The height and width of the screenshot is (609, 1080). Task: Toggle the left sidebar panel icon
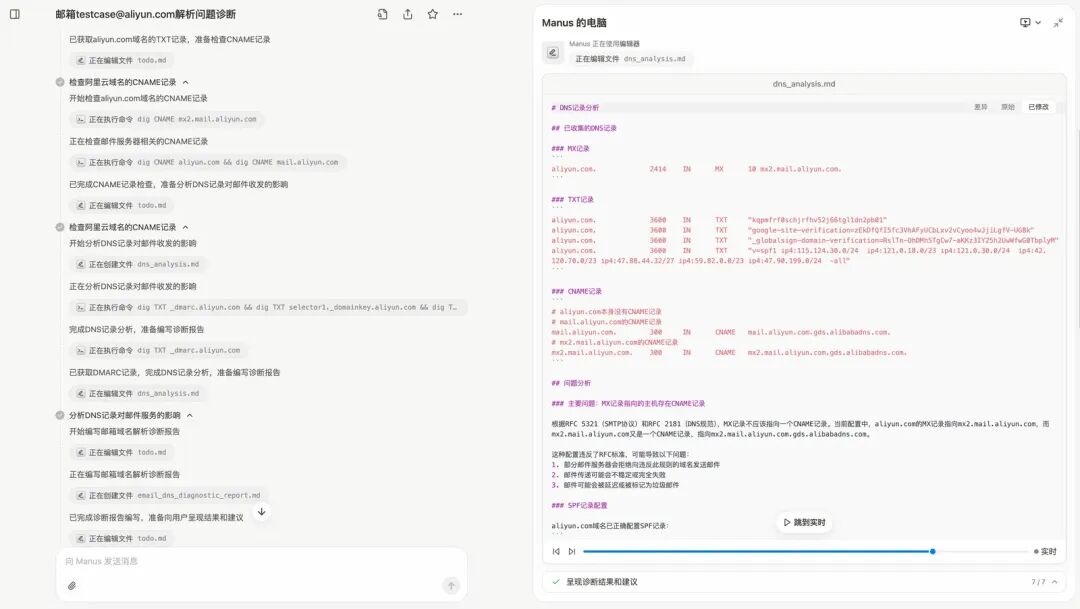(14, 14)
